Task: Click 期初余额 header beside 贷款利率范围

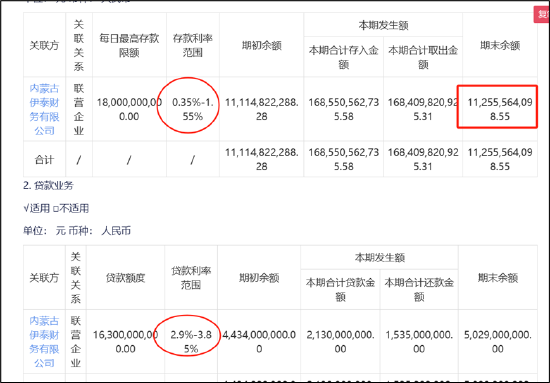Action: tap(259, 278)
